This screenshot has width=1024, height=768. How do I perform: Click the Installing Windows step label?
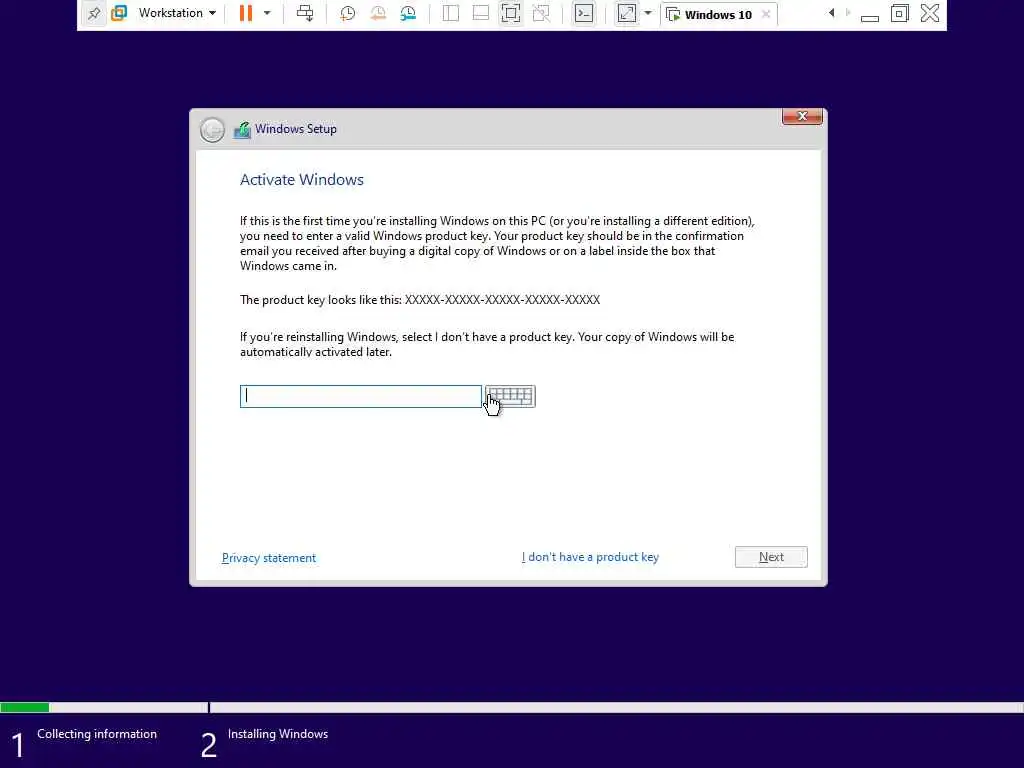pos(278,734)
